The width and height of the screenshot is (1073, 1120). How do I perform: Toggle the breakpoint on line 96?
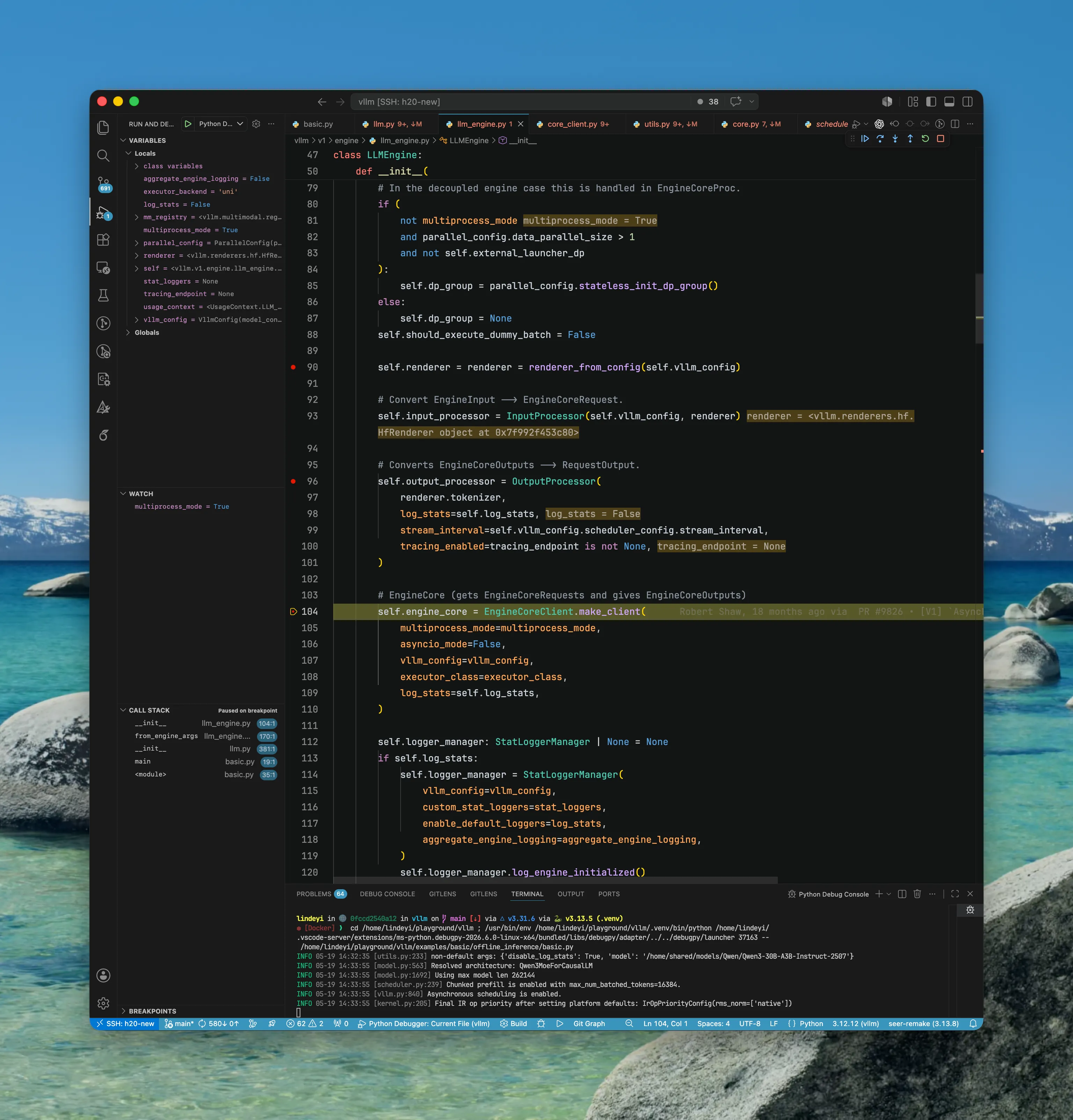pos(293,482)
